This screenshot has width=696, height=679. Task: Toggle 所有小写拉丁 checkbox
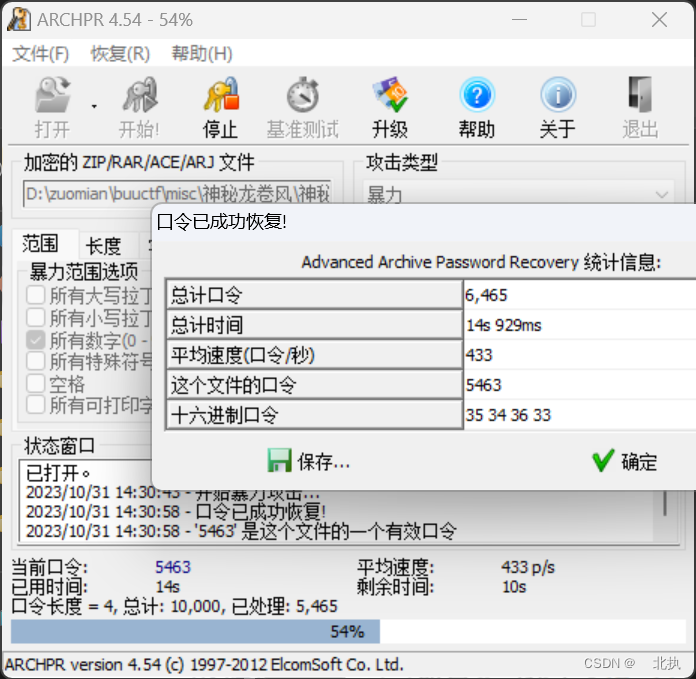coord(36,318)
